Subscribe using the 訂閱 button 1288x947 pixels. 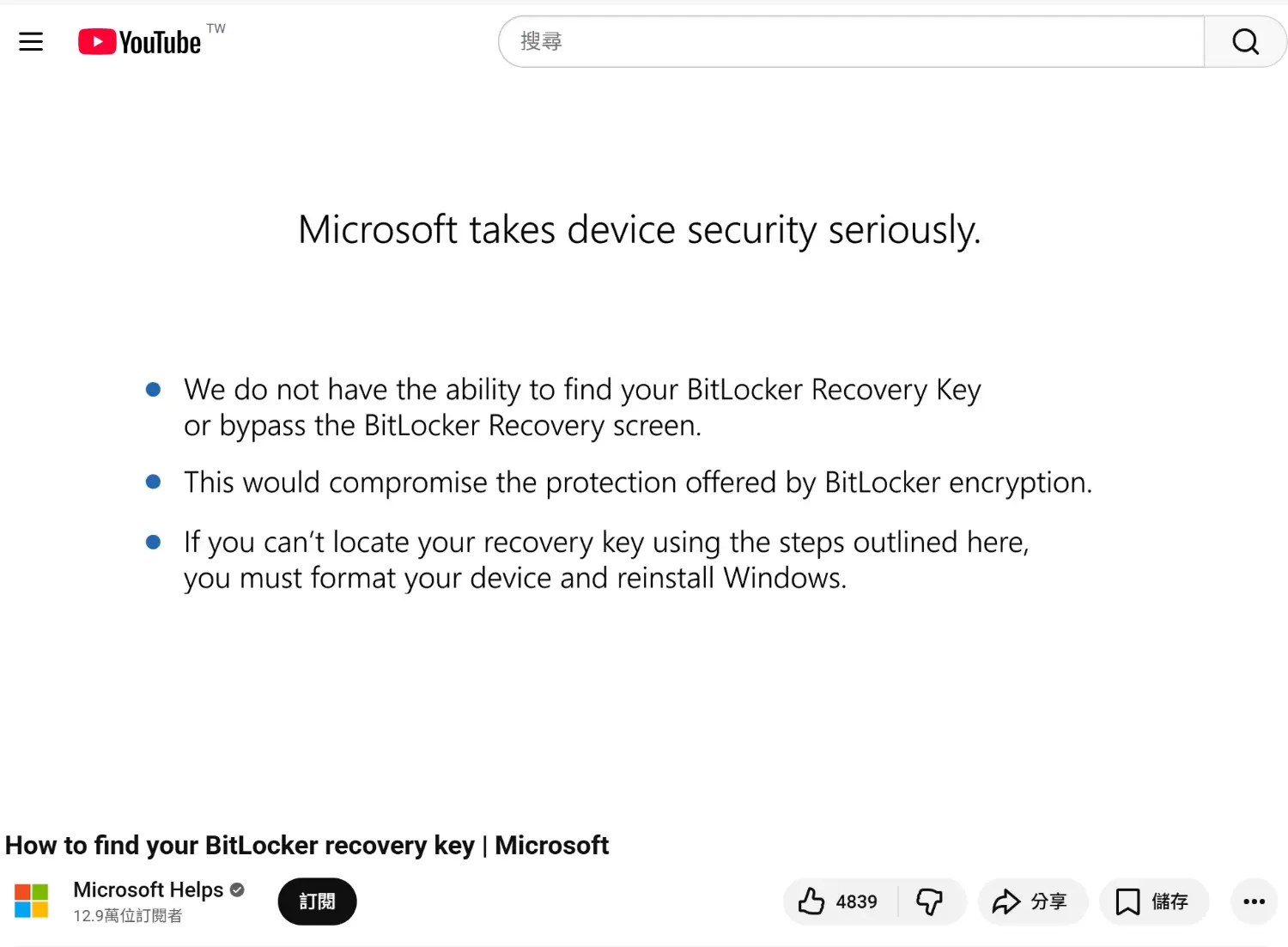point(317,901)
